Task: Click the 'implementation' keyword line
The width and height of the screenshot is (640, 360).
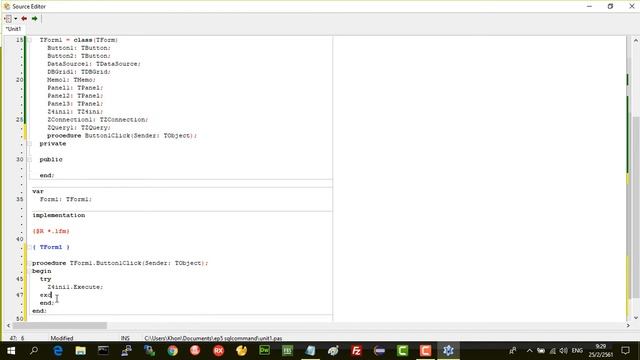Action: (59, 215)
